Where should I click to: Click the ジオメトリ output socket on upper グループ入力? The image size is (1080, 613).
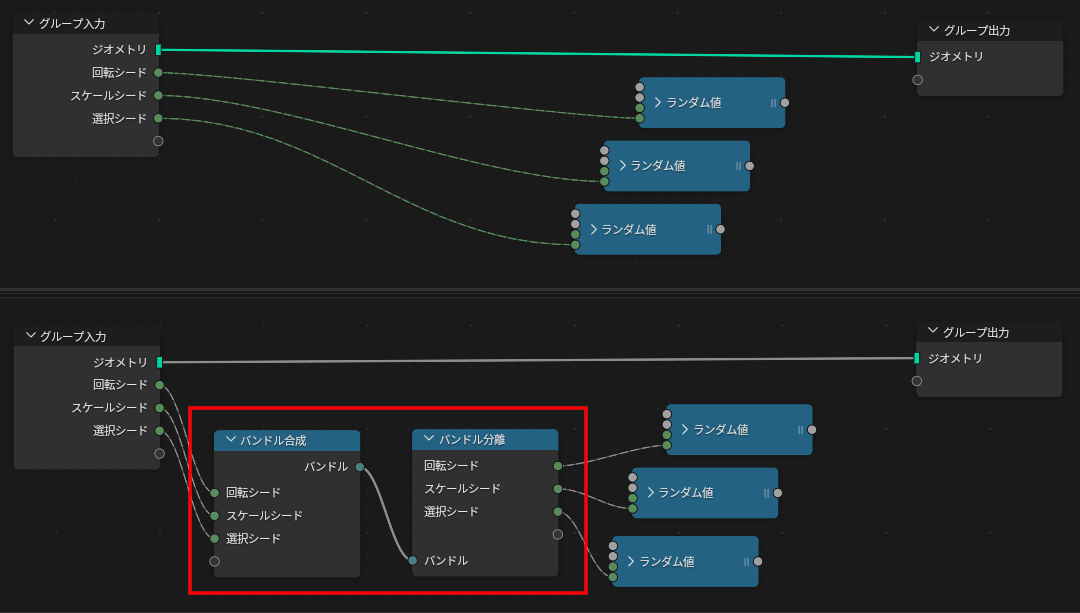[x=158, y=47]
